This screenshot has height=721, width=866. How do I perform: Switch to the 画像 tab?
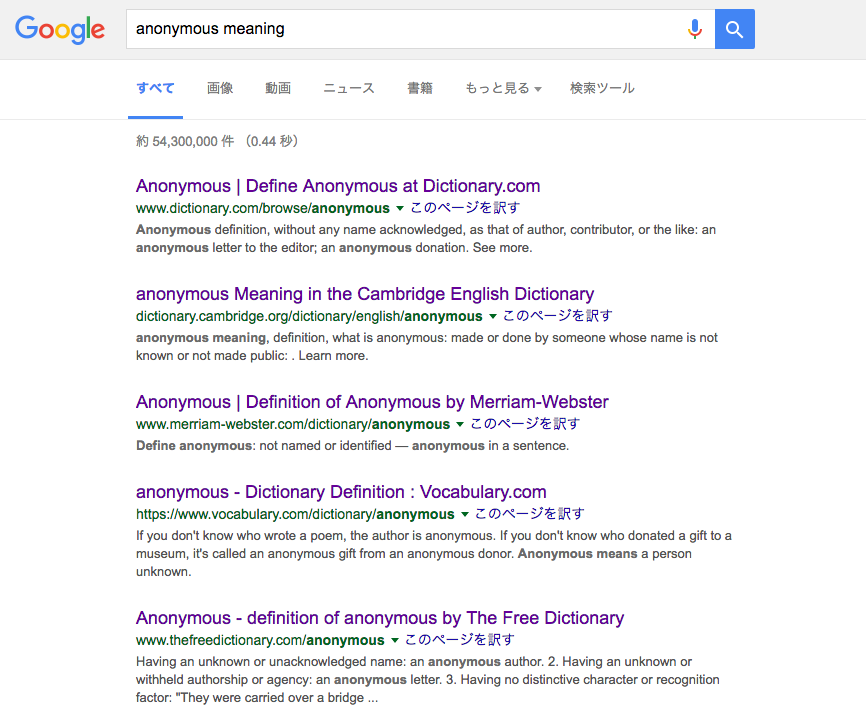coord(220,88)
